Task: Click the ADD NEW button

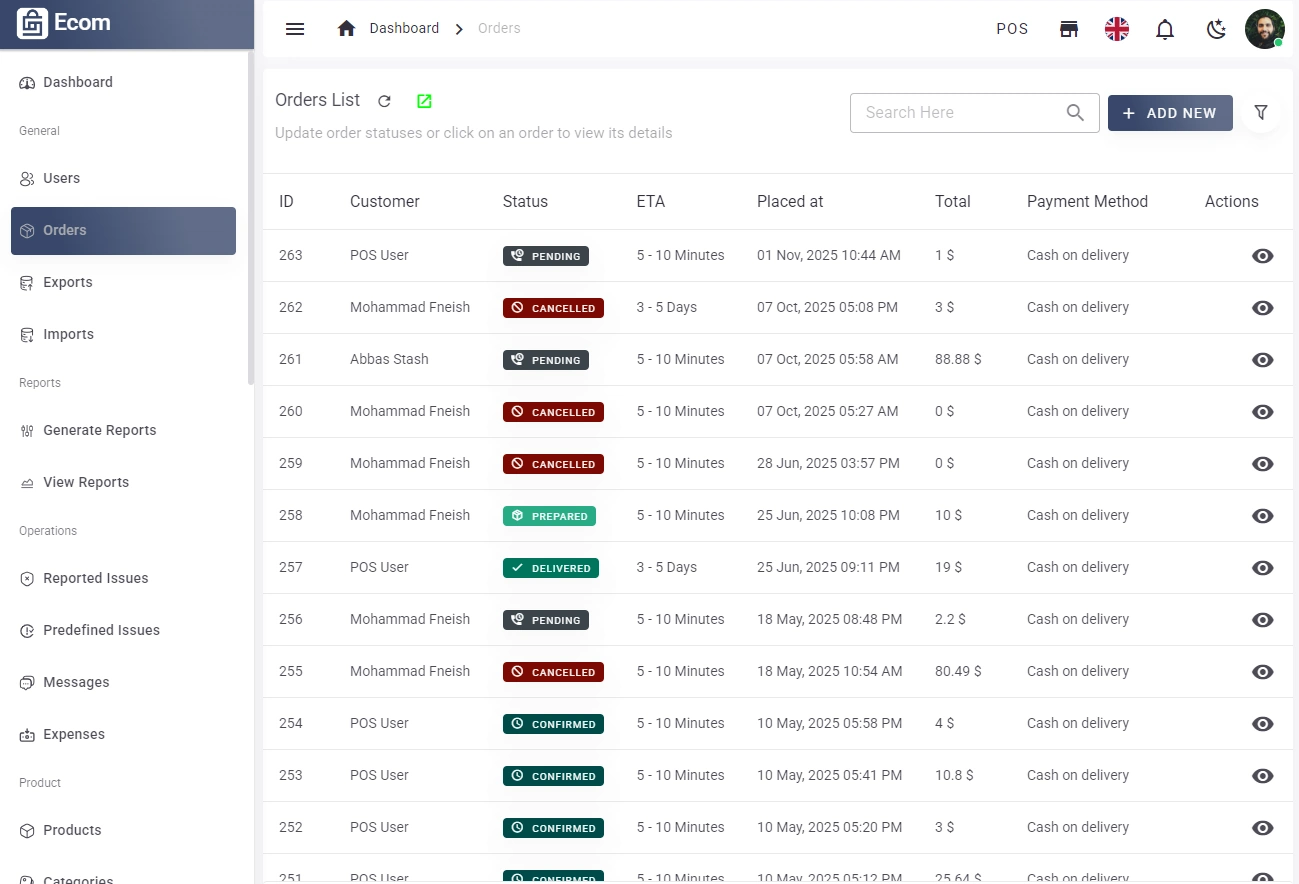Action: click(1170, 112)
